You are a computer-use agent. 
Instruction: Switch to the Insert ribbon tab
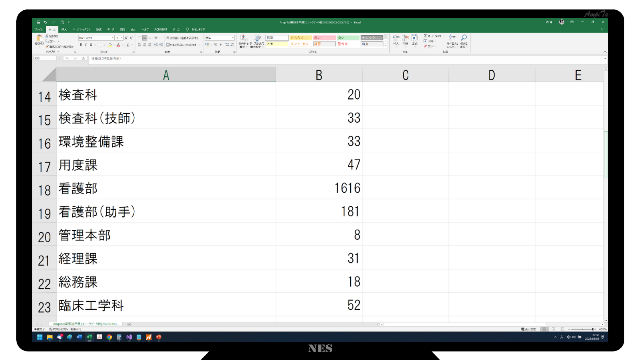(x=64, y=29)
